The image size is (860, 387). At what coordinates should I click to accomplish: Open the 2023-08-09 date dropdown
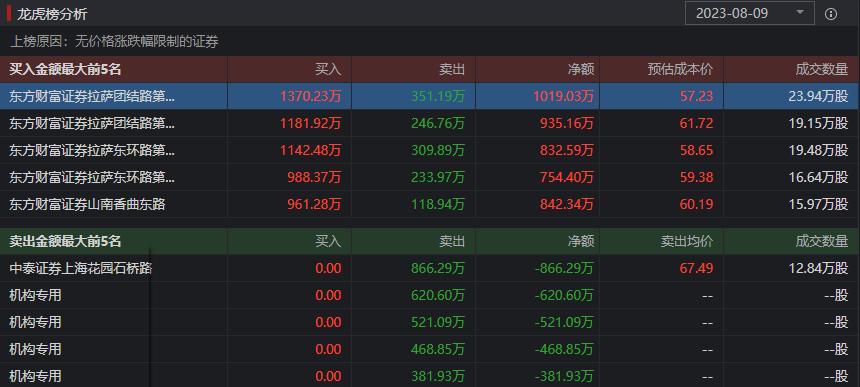pyautogui.click(x=749, y=13)
